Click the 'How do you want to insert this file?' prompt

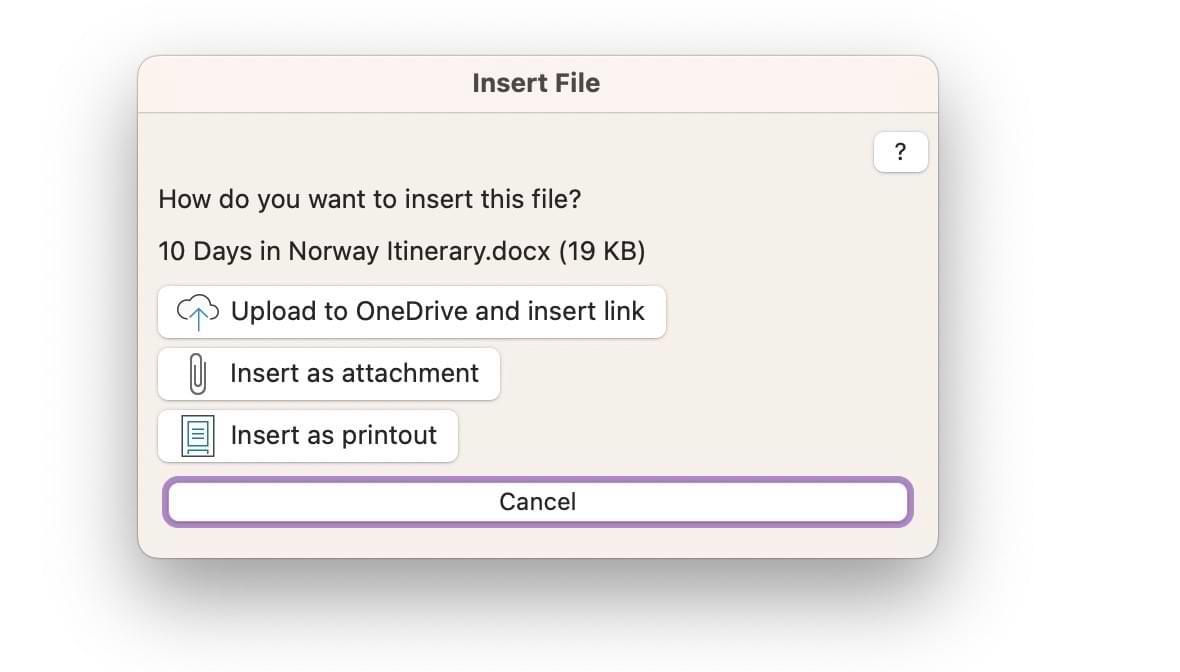tap(369, 199)
